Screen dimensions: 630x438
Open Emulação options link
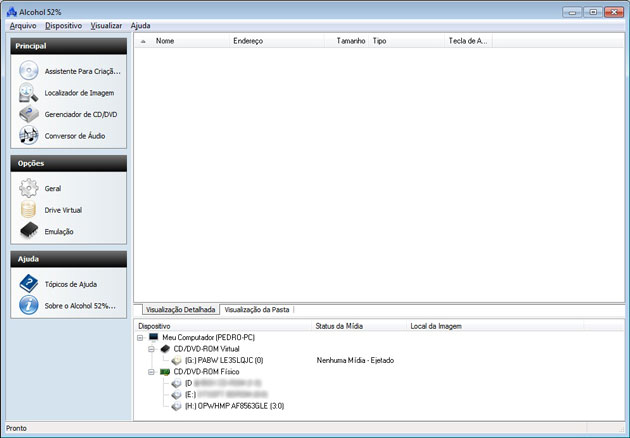pyautogui.click(x=59, y=231)
